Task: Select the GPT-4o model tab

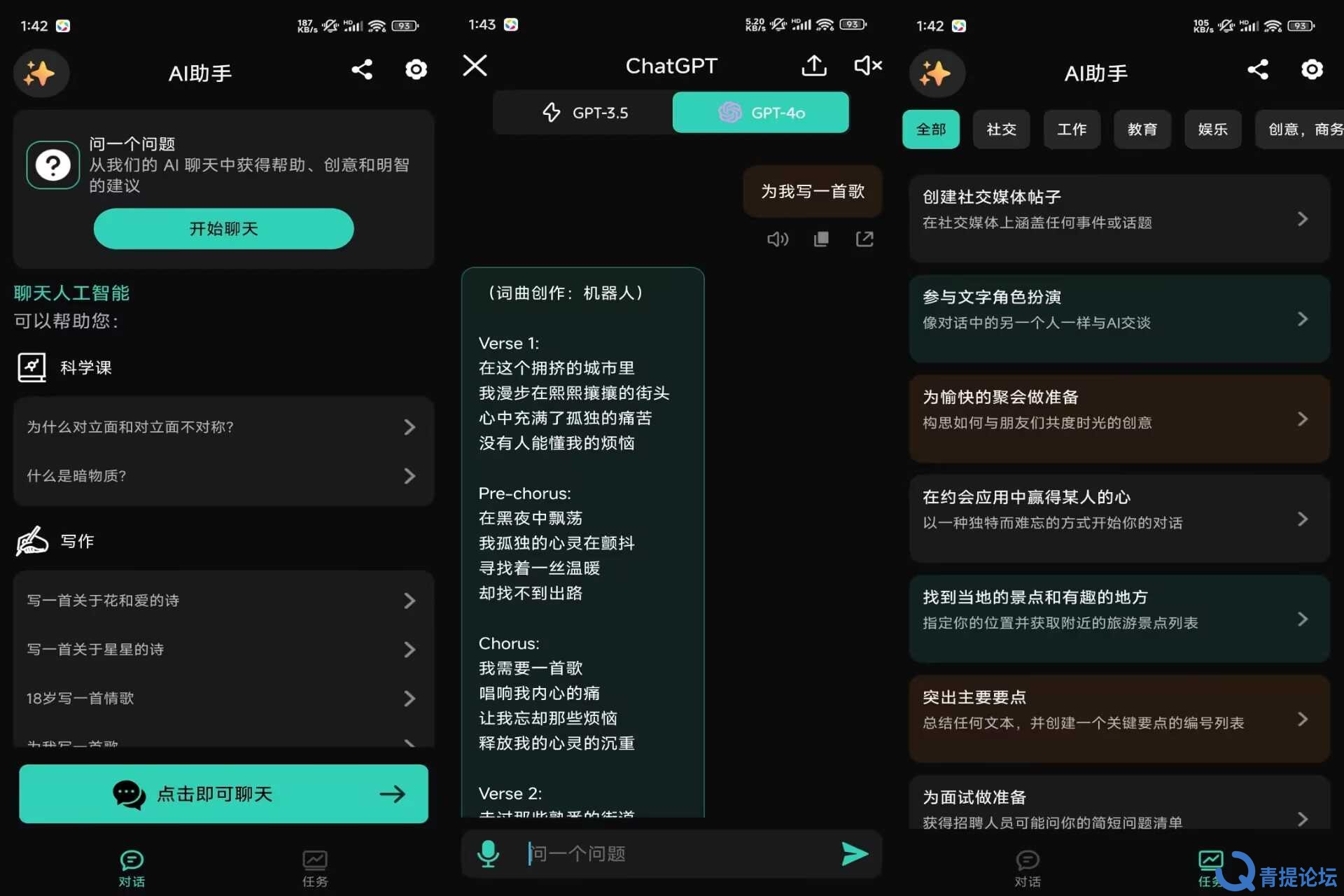Action: [761, 113]
